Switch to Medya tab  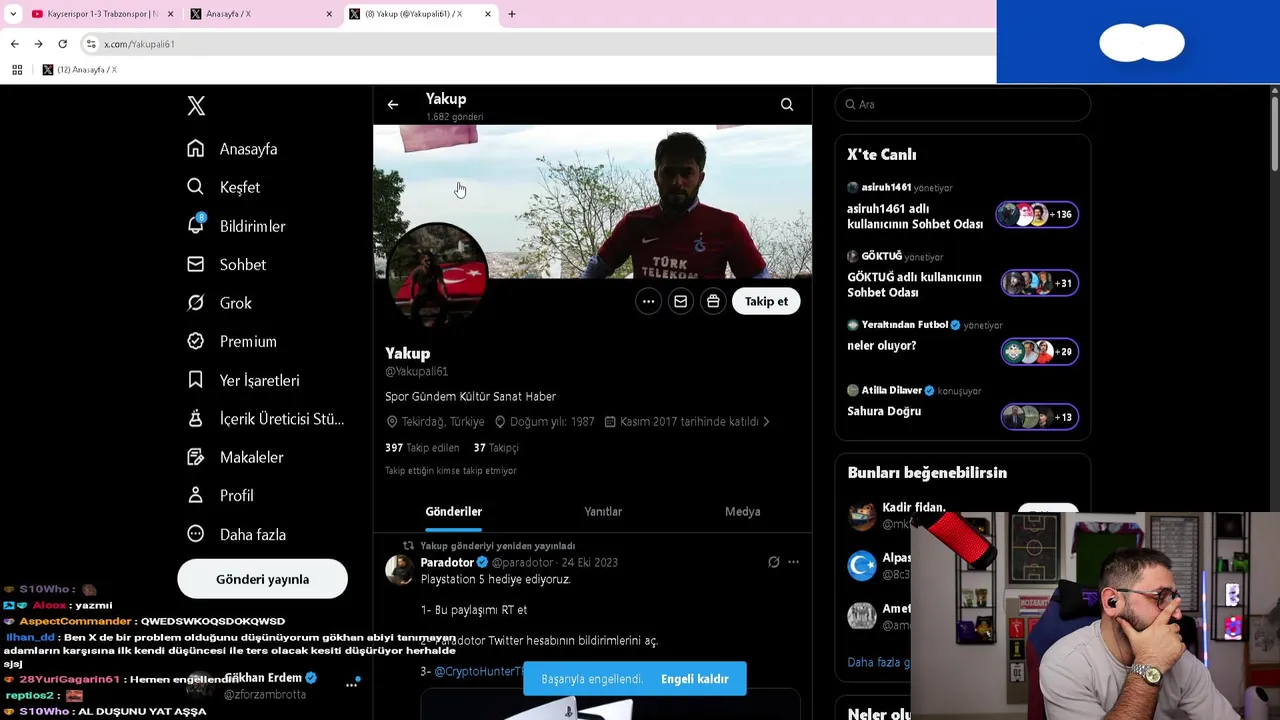[x=742, y=511]
